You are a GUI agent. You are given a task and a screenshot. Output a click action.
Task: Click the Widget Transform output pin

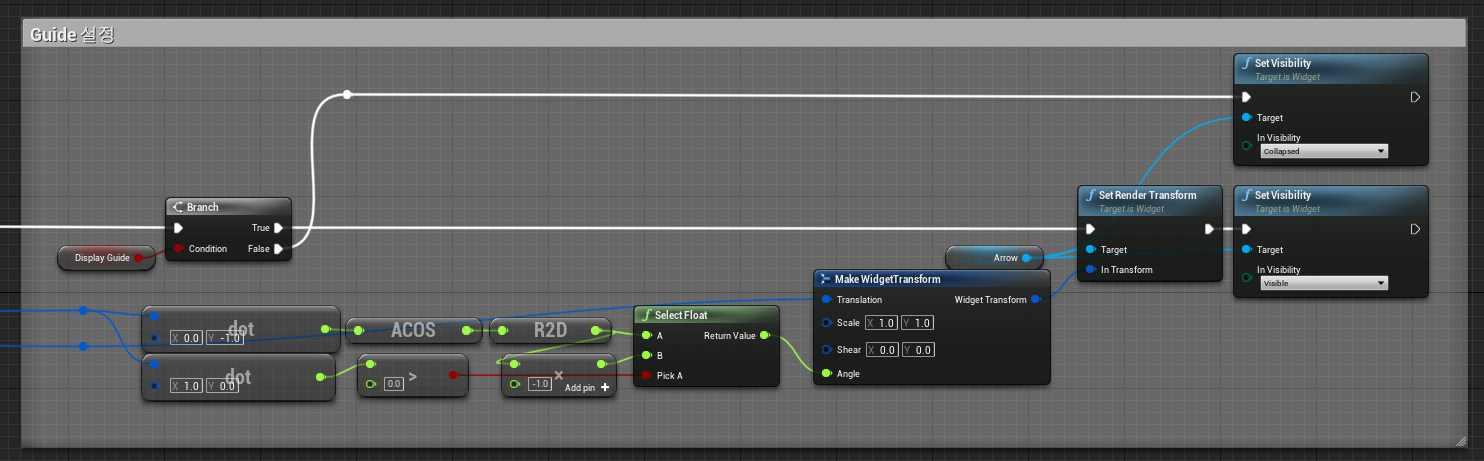(1035, 300)
